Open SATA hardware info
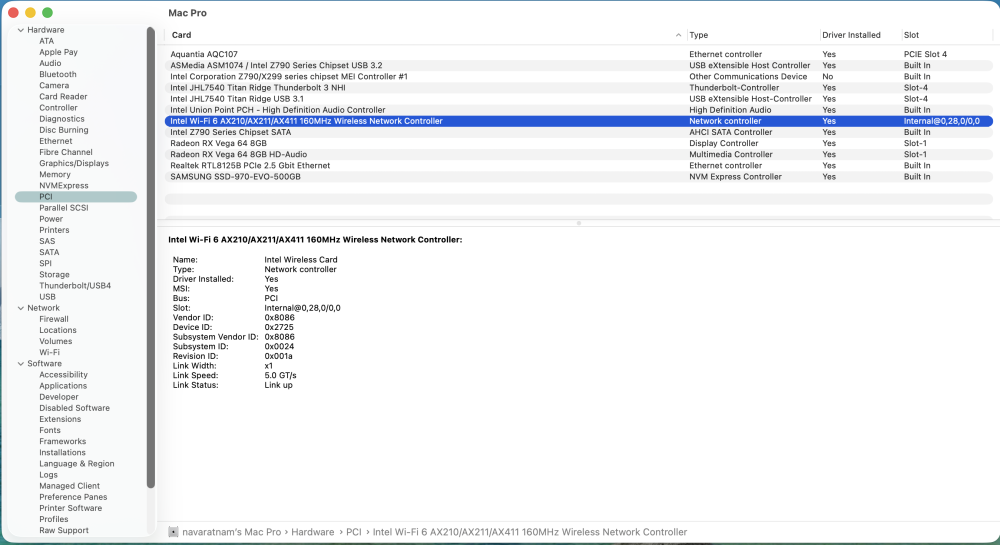The height and width of the screenshot is (545, 1000). 49,252
